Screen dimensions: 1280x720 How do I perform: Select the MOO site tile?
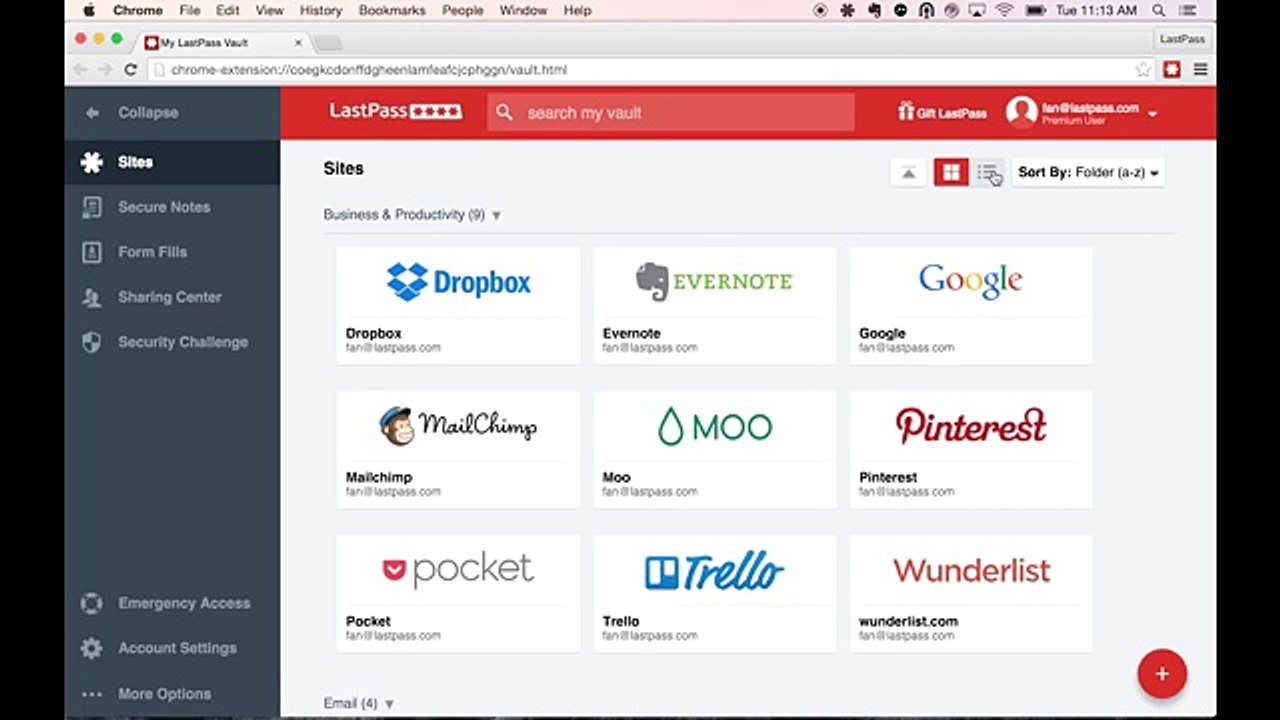(x=715, y=450)
